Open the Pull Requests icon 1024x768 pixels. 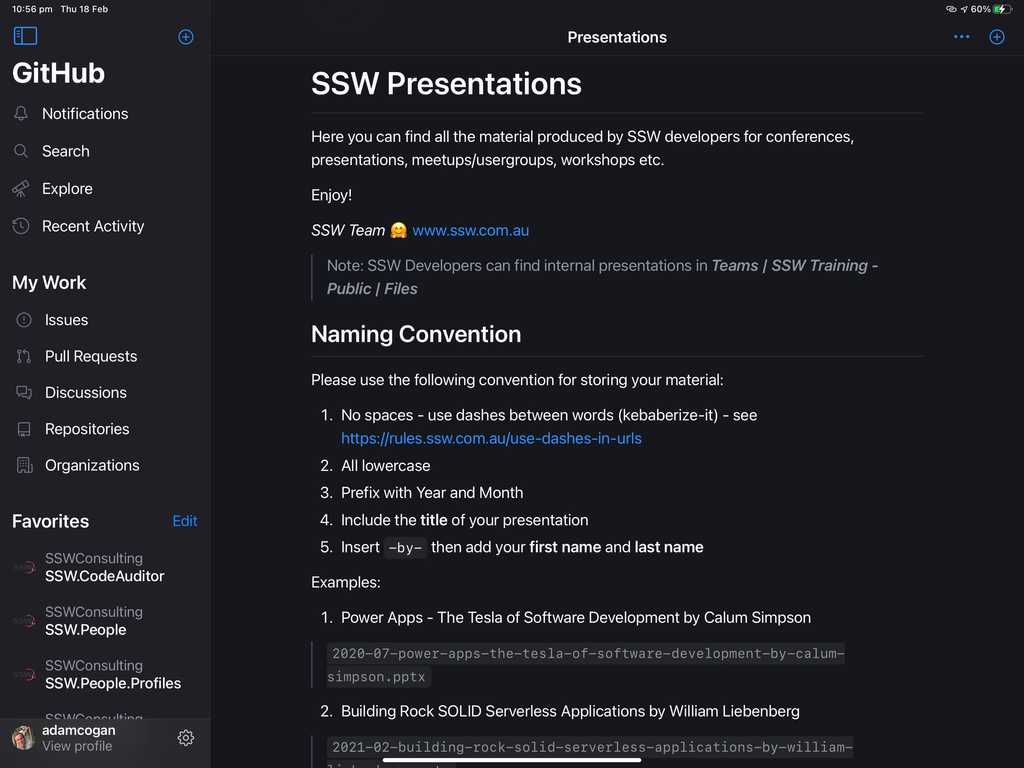tap(22, 356)
